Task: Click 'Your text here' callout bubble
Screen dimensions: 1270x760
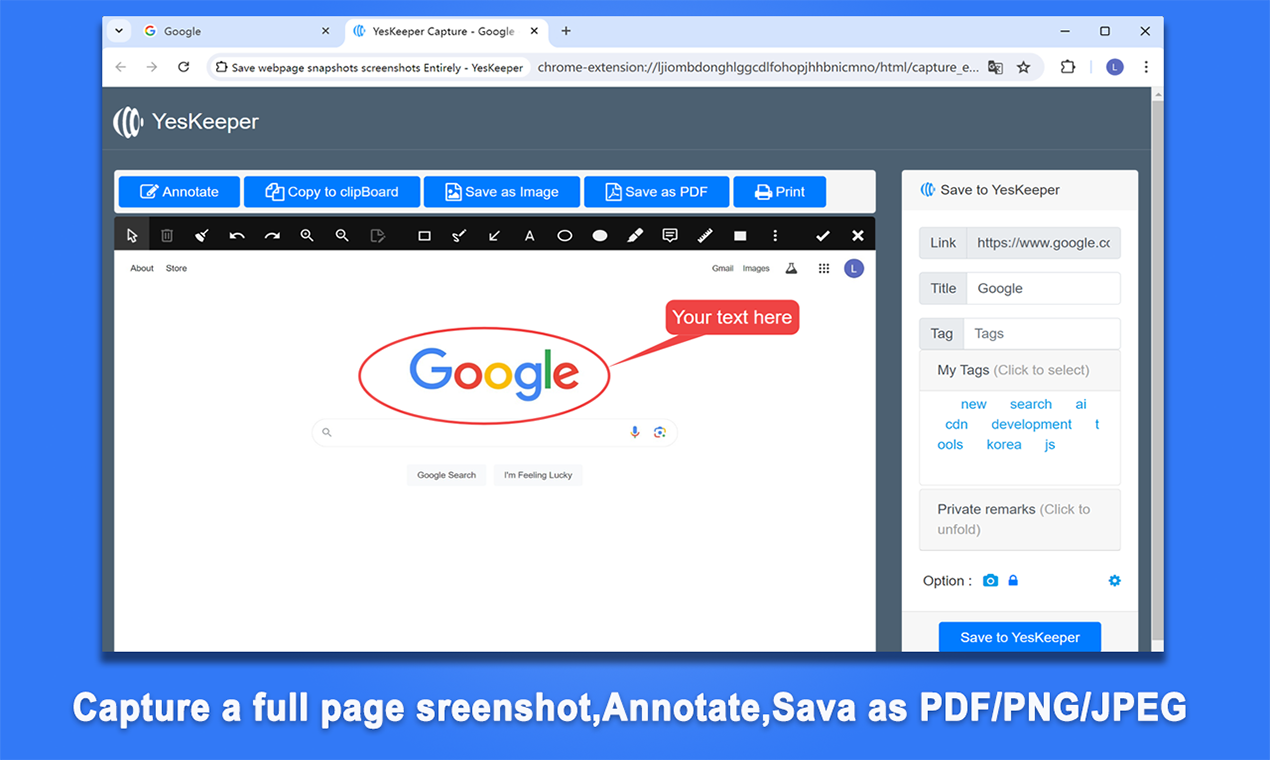Action: coord(732,317)
